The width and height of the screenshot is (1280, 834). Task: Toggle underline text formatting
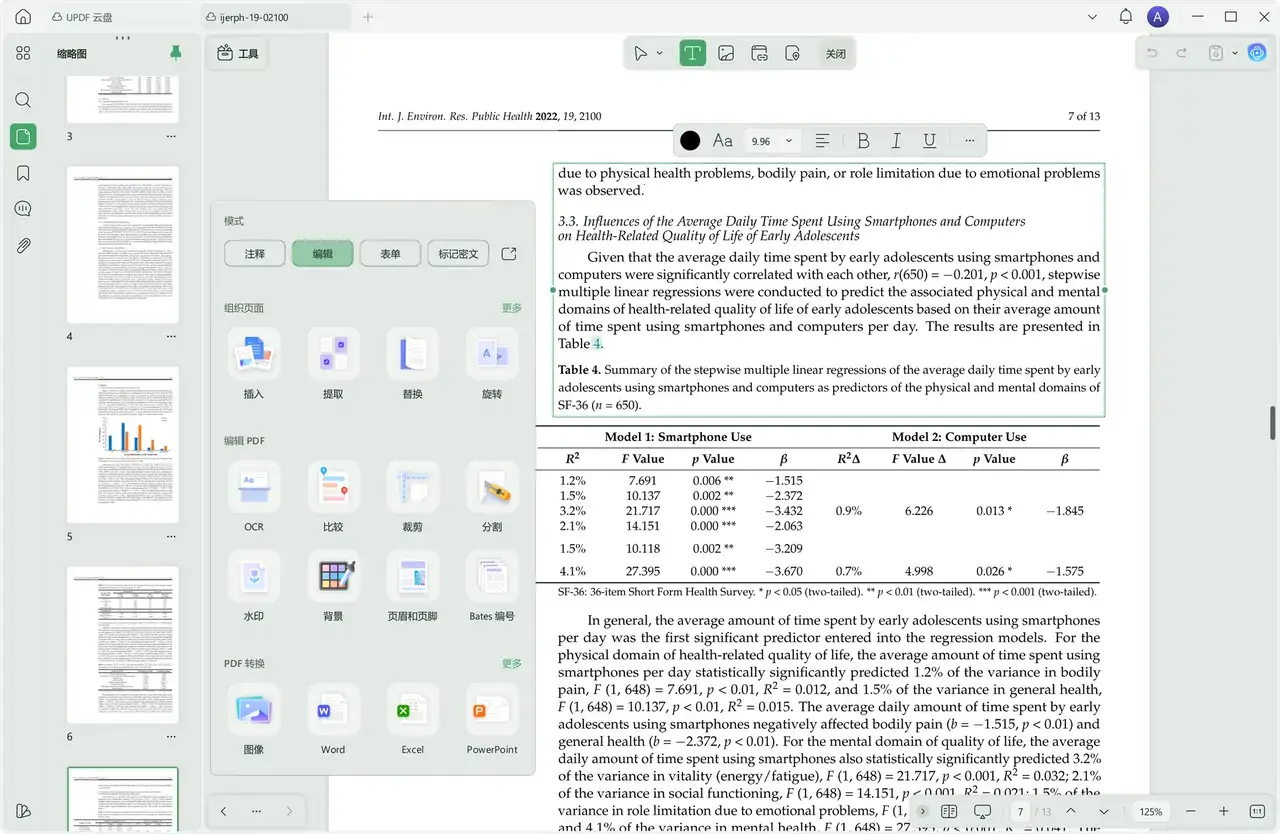coord(929,141)
